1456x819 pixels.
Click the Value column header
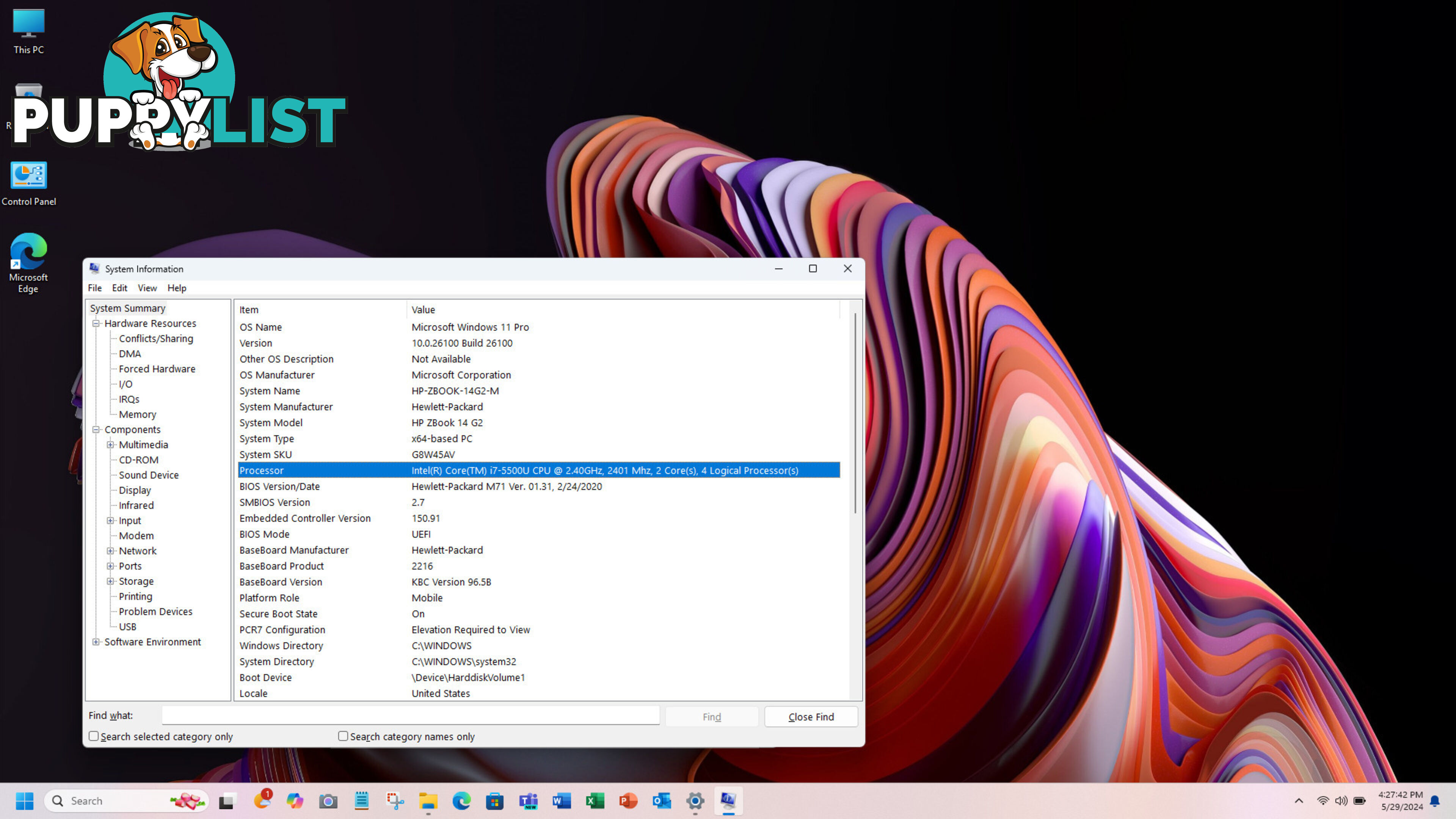(623, 310)
